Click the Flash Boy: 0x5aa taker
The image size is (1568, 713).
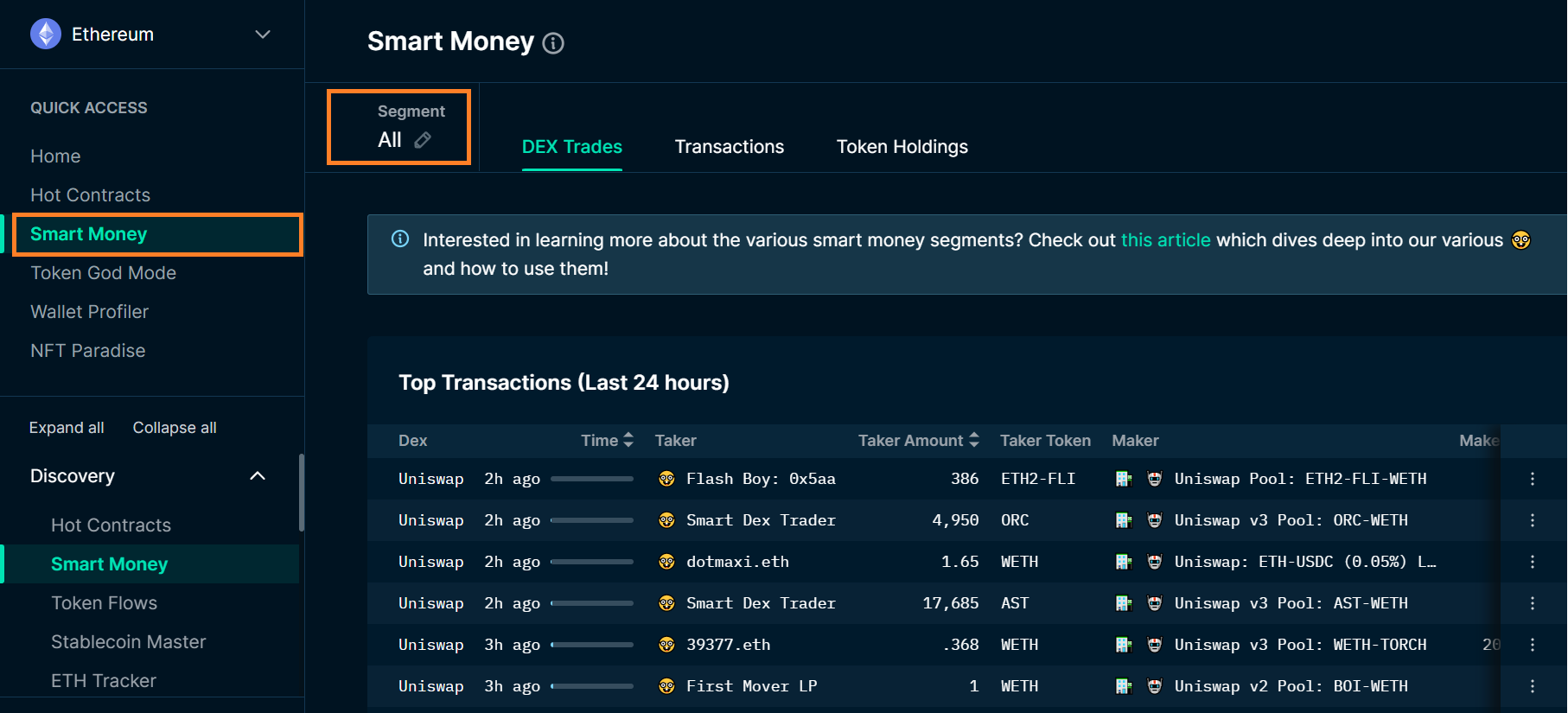coord(761,479)
